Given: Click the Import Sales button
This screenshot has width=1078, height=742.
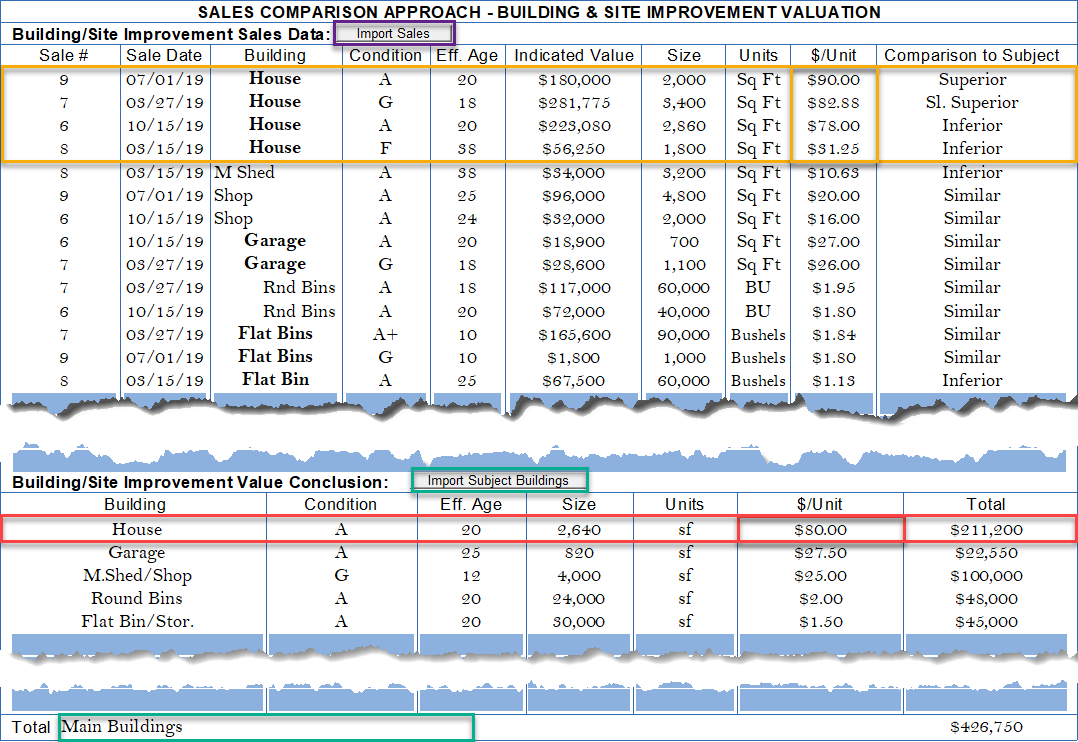Looking at the screenshot, I should coord(393,33).
